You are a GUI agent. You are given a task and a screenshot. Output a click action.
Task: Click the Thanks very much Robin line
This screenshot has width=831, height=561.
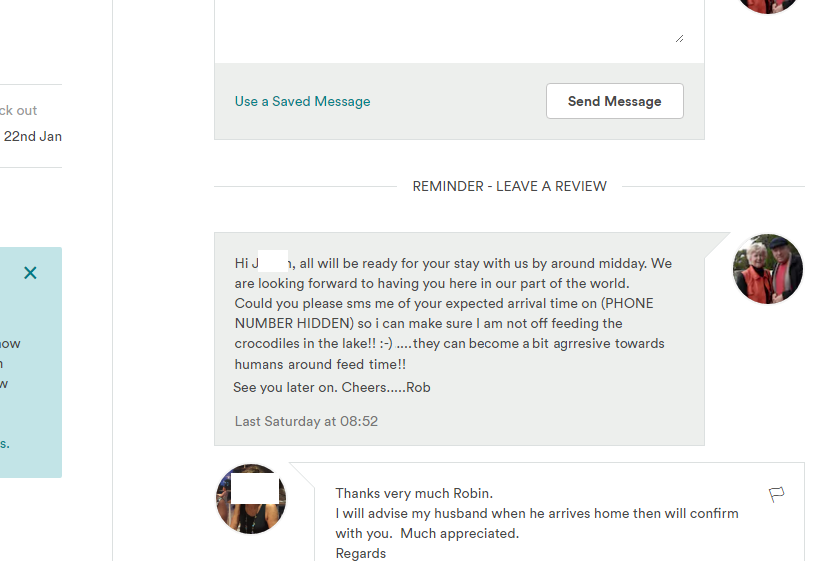[x=414, y=493]
